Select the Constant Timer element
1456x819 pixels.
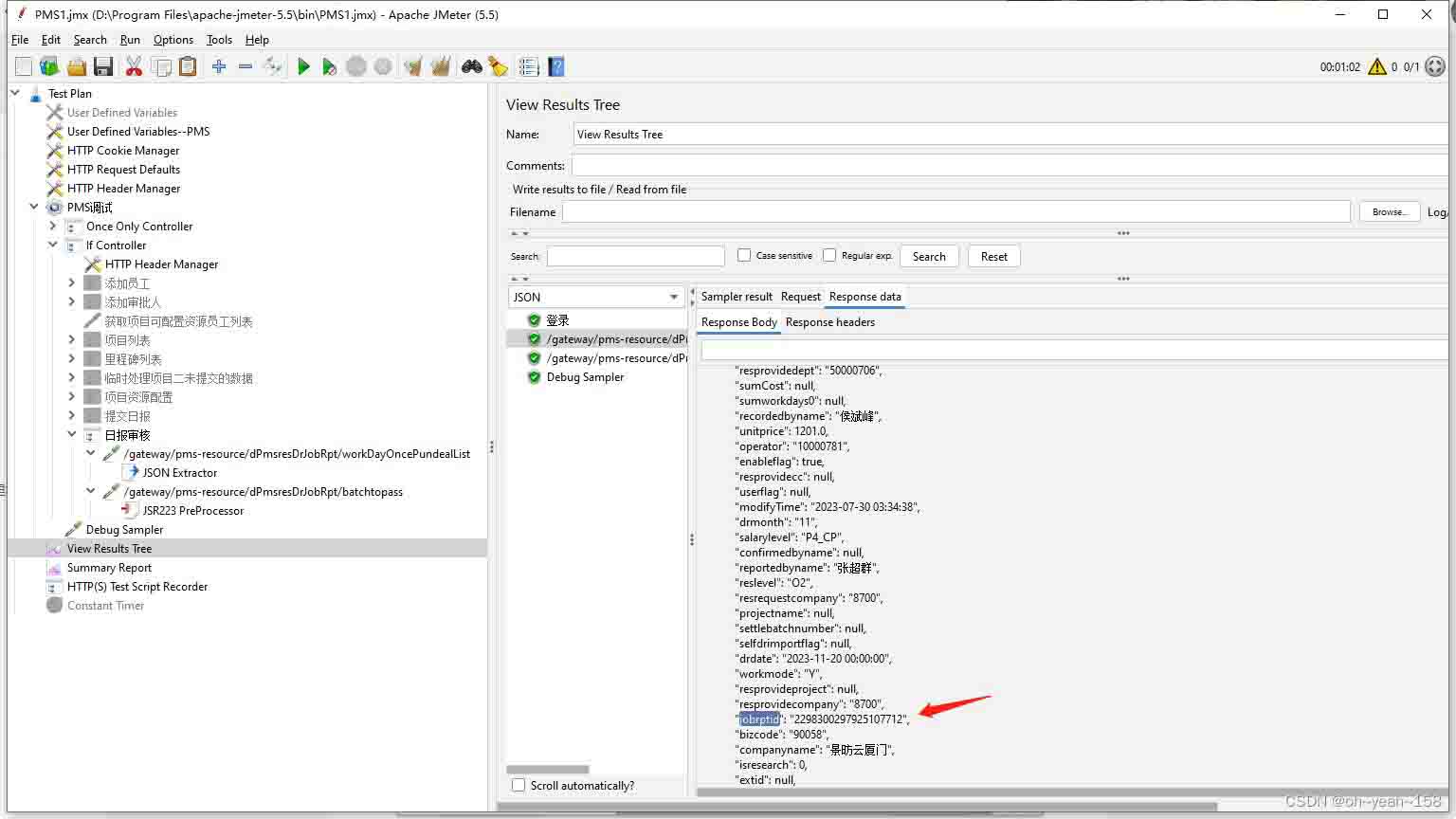click(105, 605)
